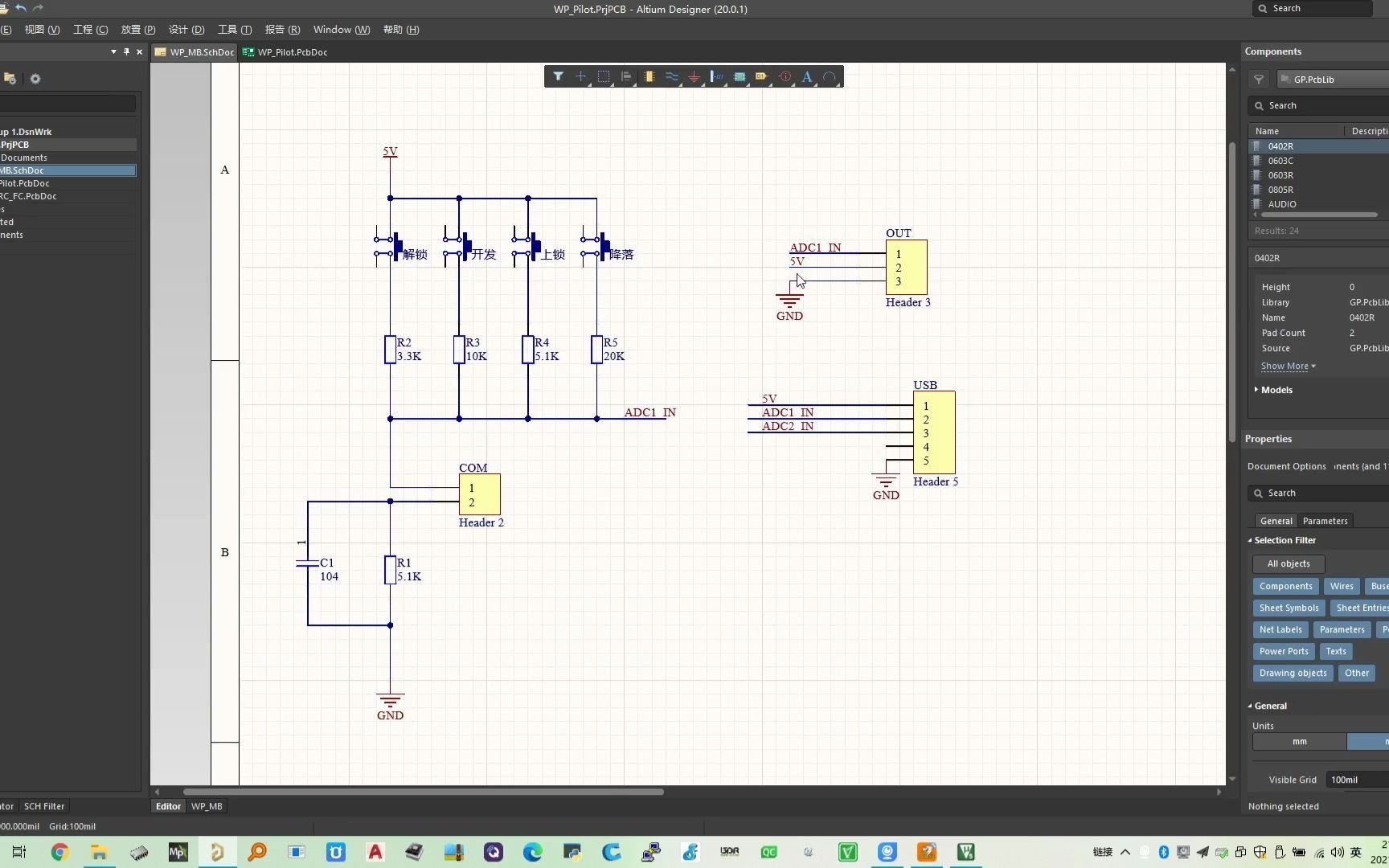Toggle the Net Labels selection filter

(x=1280, y=630)
